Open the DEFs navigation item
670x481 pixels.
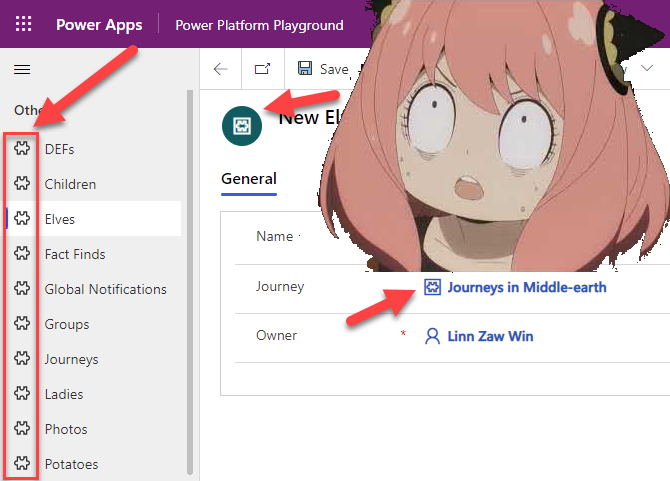[93, 149]
